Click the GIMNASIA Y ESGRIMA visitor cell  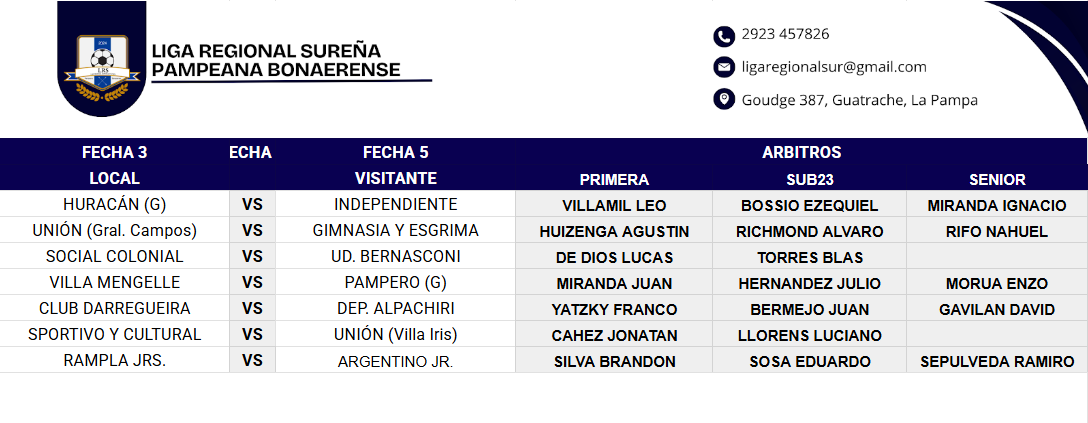[x=395, y=231]
